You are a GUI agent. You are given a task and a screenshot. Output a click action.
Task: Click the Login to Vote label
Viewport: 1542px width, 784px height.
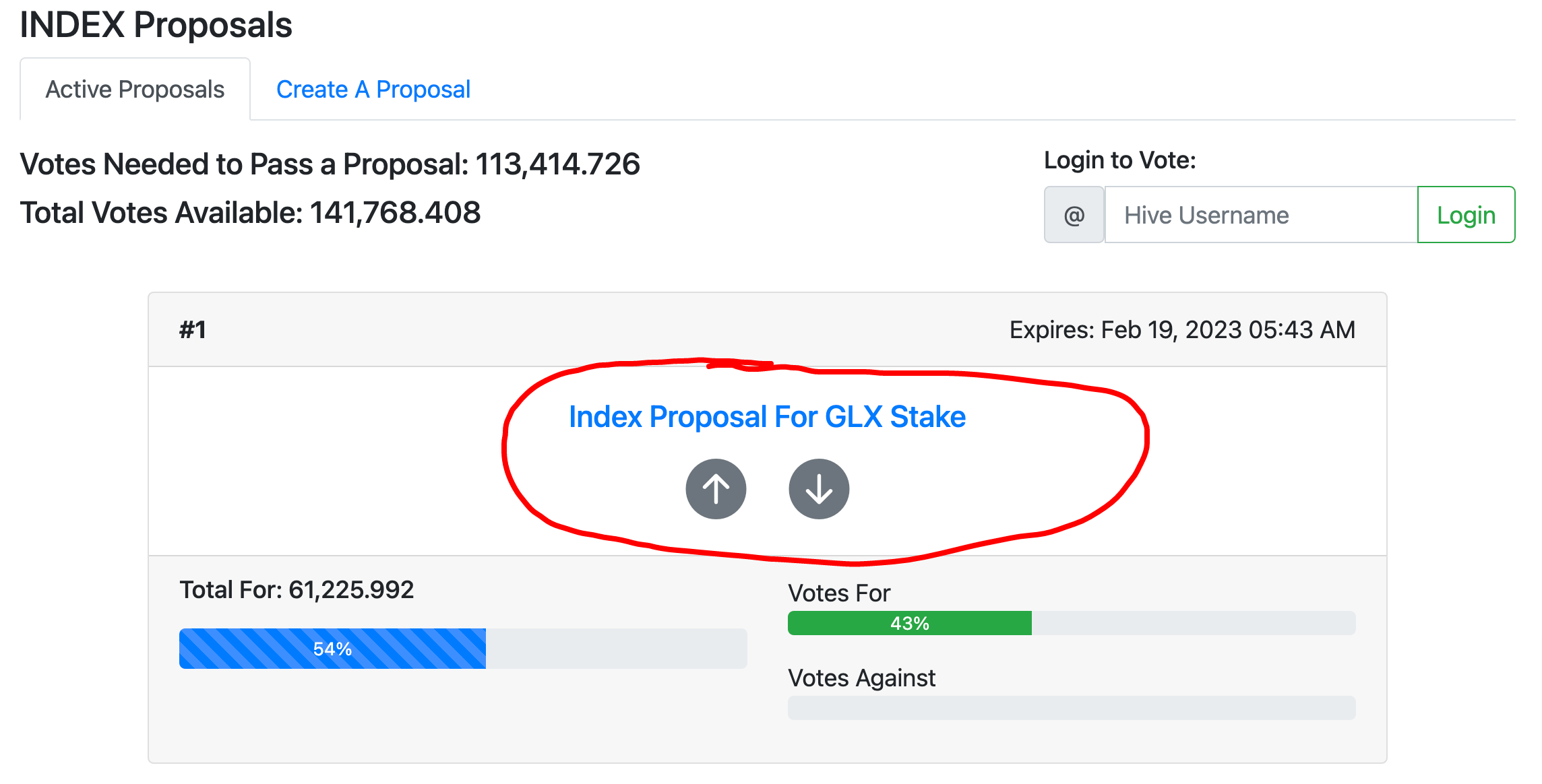(x=1120, y=160)
